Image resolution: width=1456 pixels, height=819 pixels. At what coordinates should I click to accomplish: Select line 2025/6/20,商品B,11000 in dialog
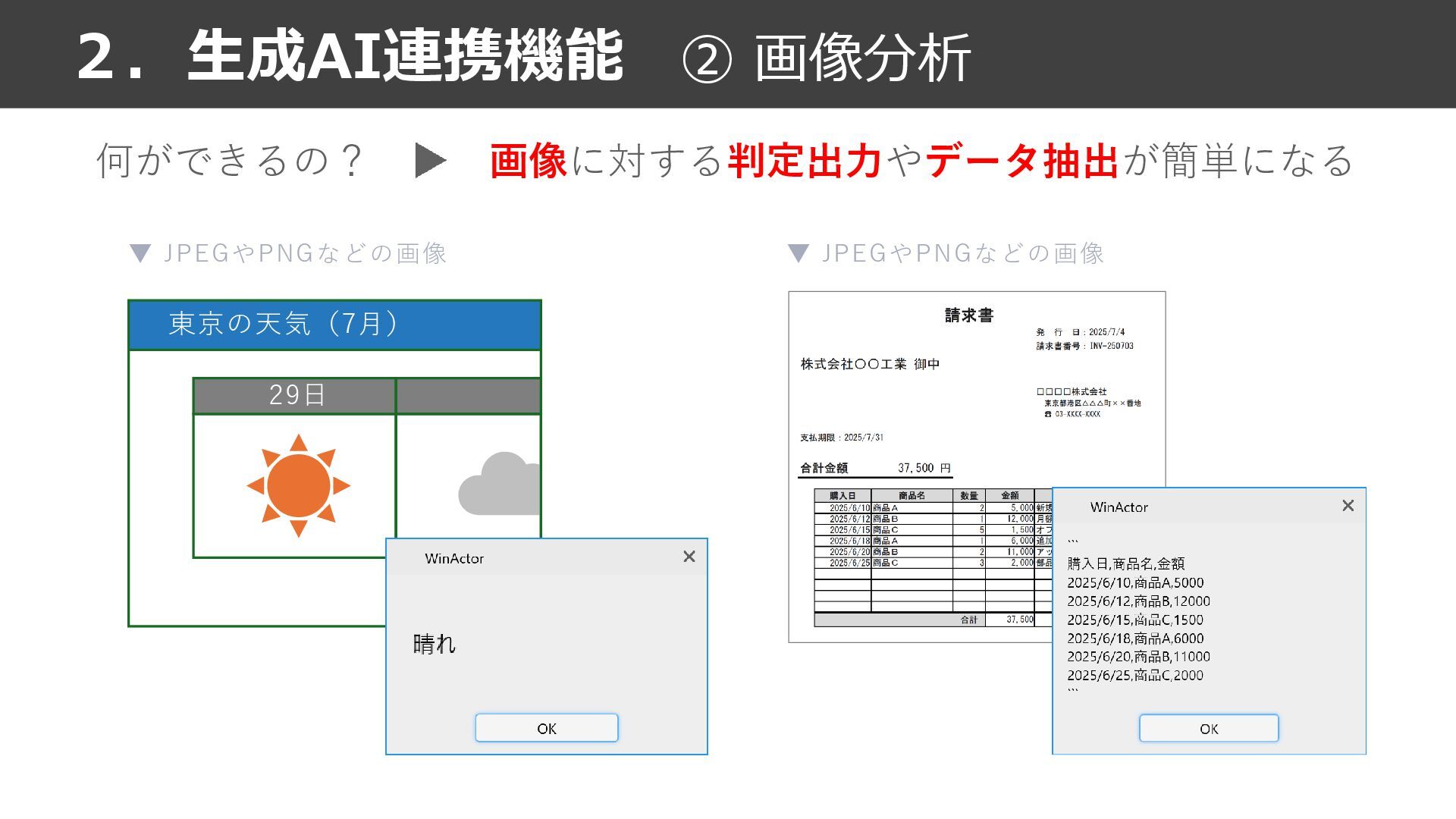click(1138, 657)
